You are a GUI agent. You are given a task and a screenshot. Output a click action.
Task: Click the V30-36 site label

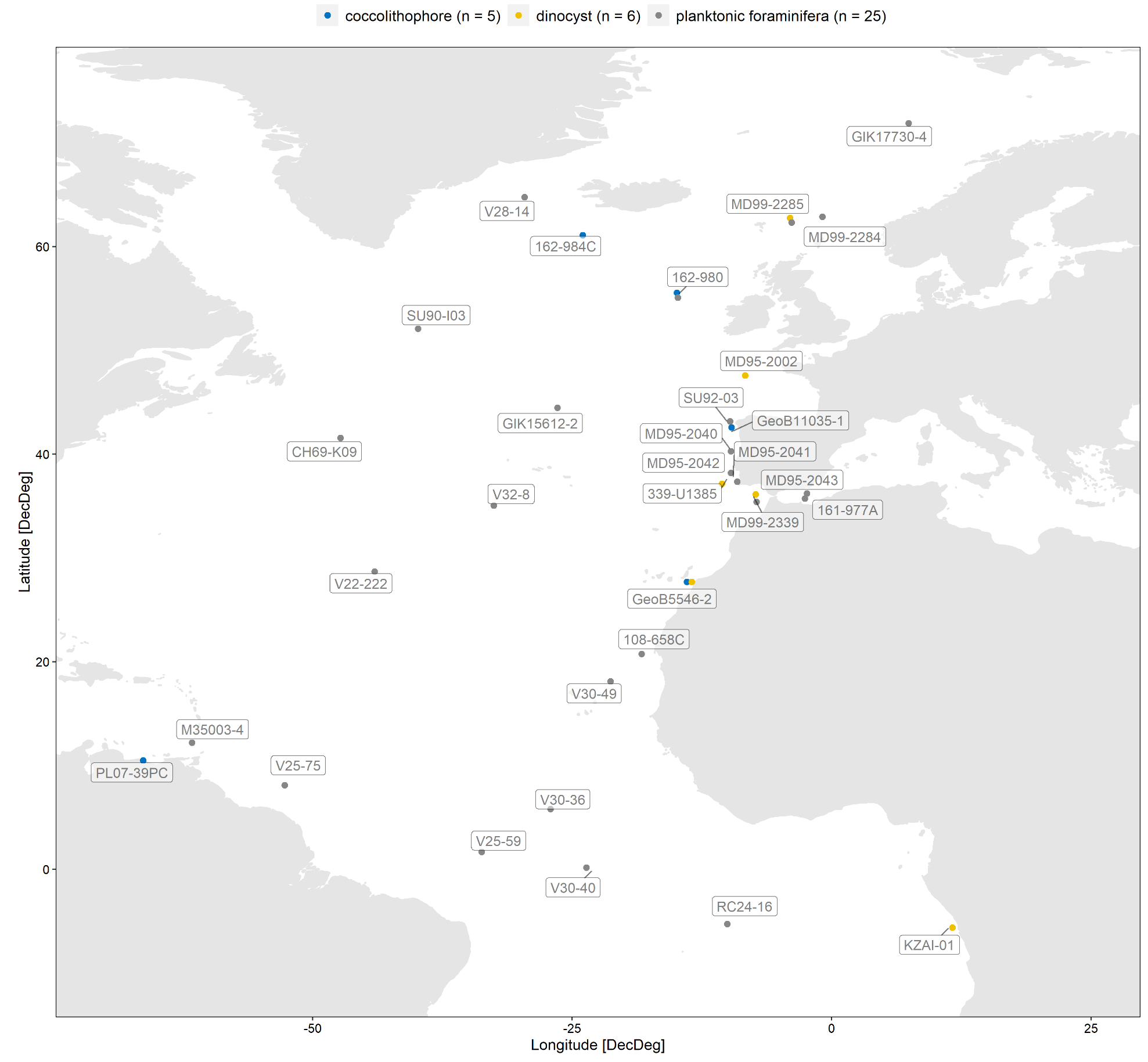(x=563, y=800)
